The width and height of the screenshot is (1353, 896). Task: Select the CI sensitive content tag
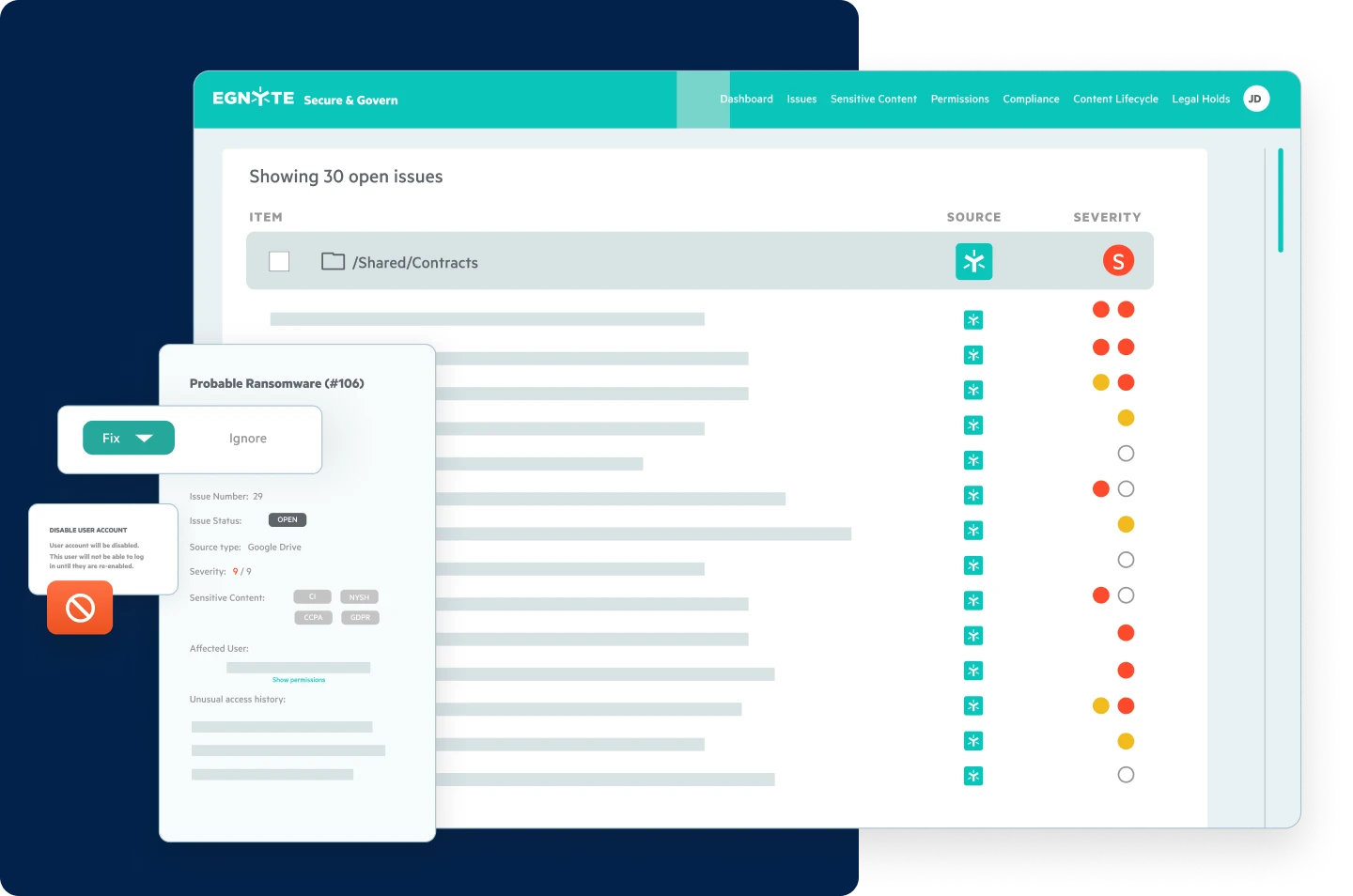point(313,596)
